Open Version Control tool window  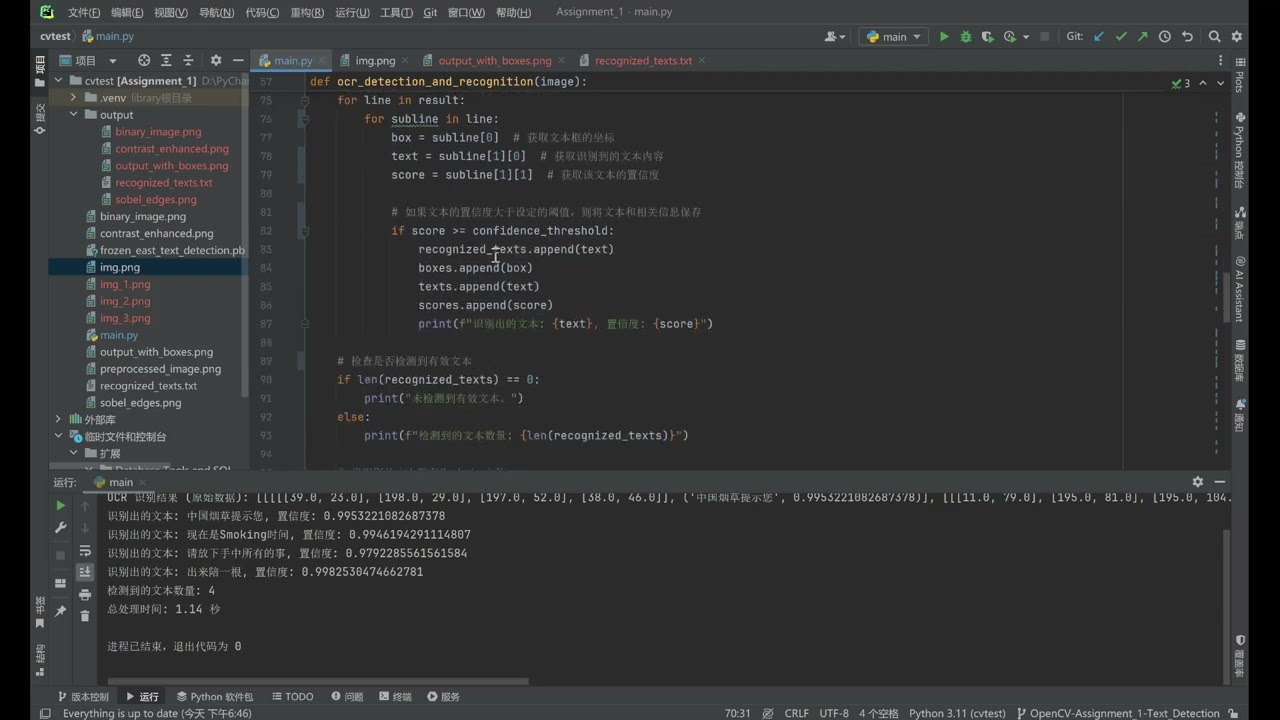click(x=83, y=696)
